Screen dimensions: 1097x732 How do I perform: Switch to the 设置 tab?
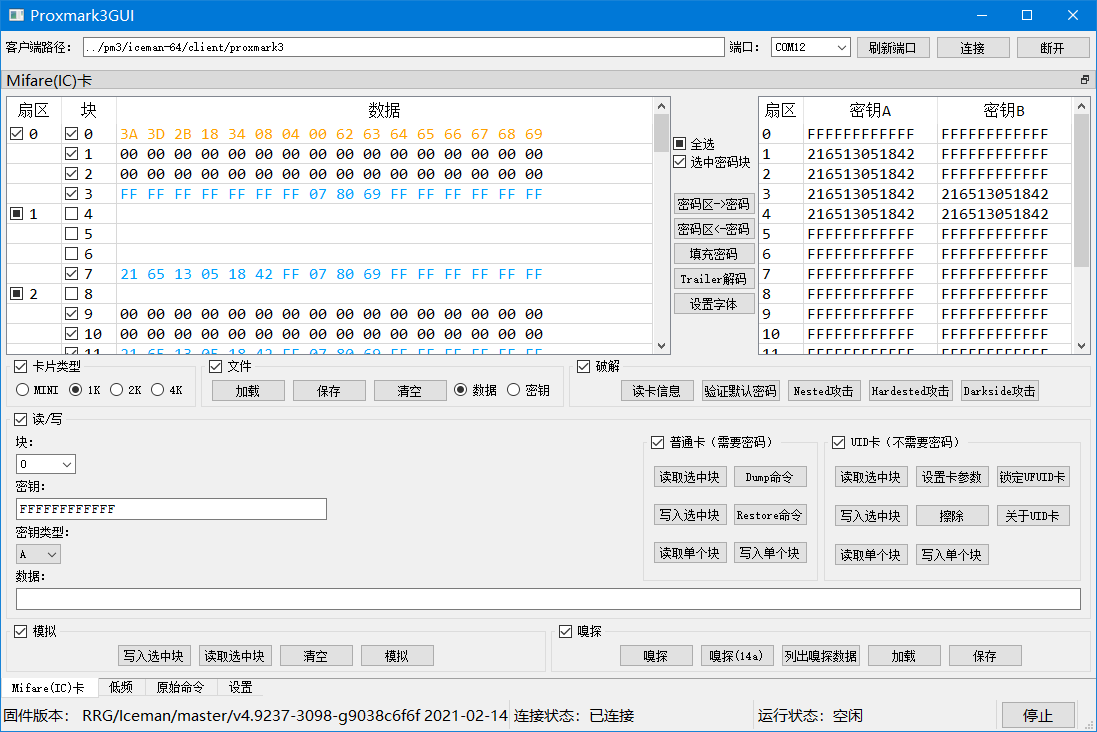pyautogui.click(x=240, y=687)
